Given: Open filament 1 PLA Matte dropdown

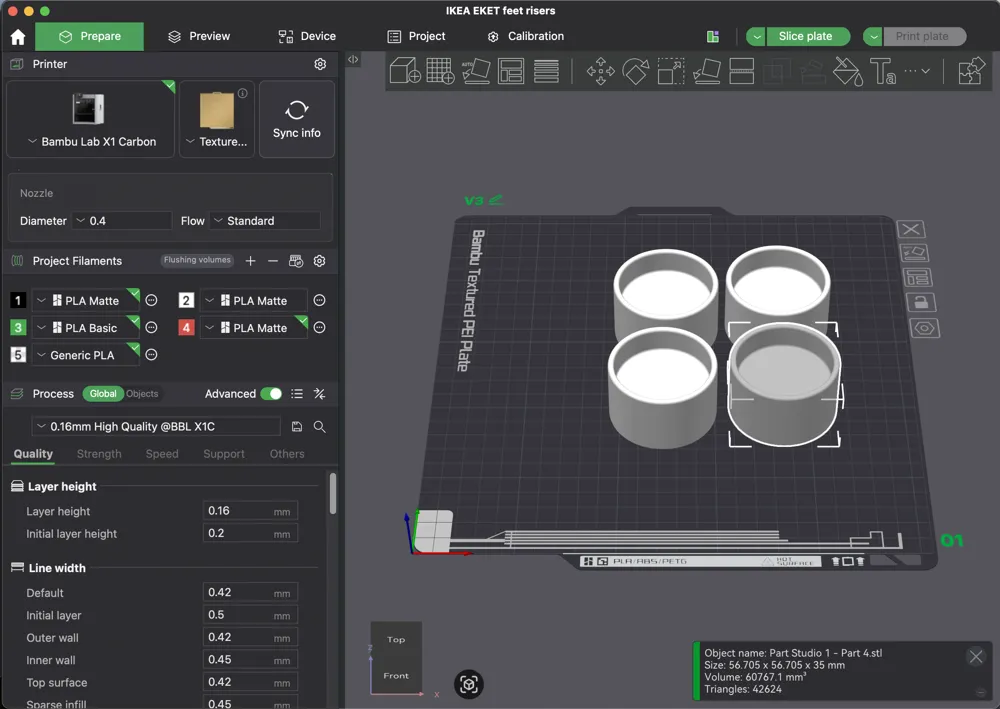Looking at the screenshot, I should click(85, 300).
